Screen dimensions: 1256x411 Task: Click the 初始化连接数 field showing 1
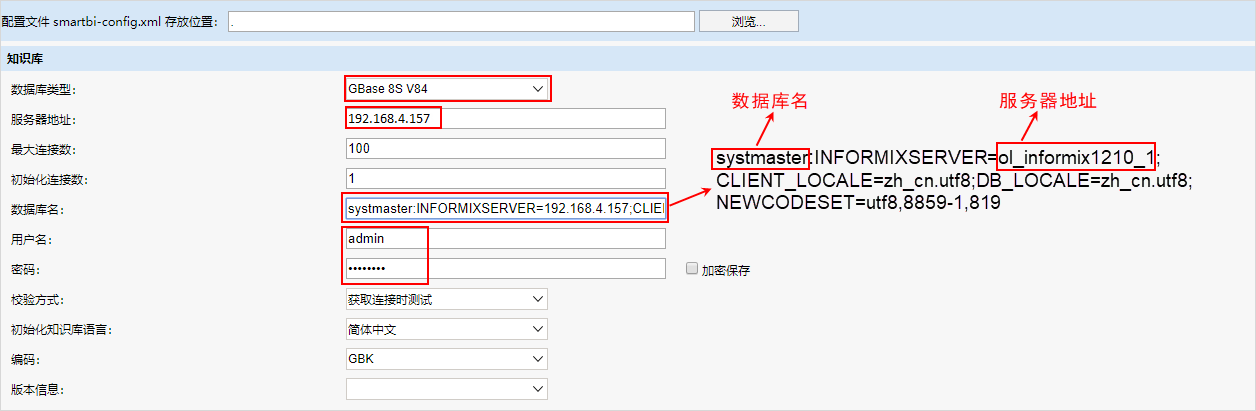click(x=505, y=179)
